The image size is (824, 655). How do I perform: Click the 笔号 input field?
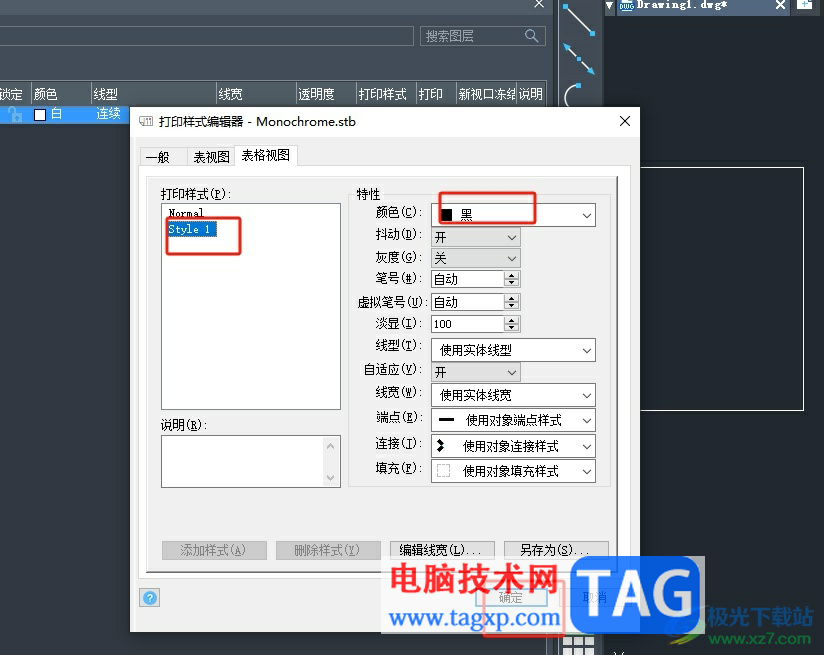pos(467,279)
